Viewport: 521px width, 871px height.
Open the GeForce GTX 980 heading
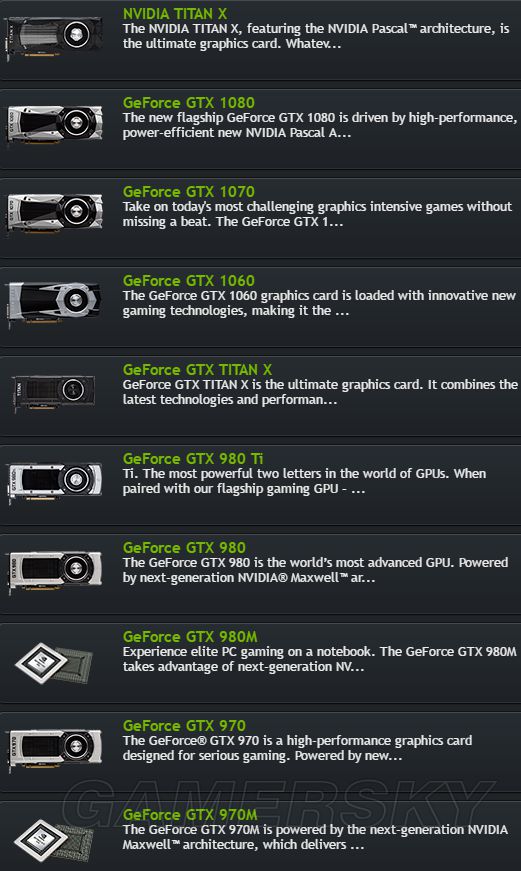click(184, 547)
